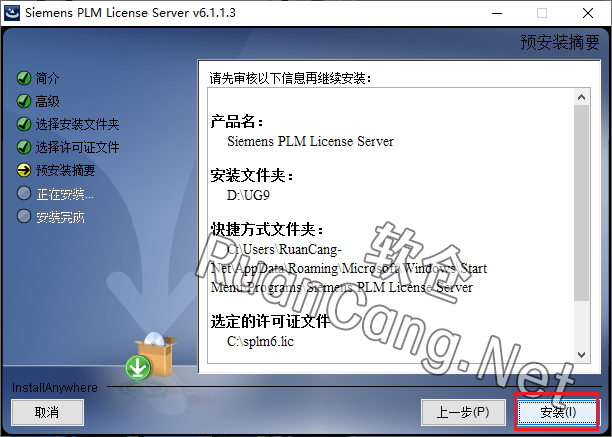Click the 安装(I) button to start installation
Screen dimensions: 612x437
[x=558, y=412]
